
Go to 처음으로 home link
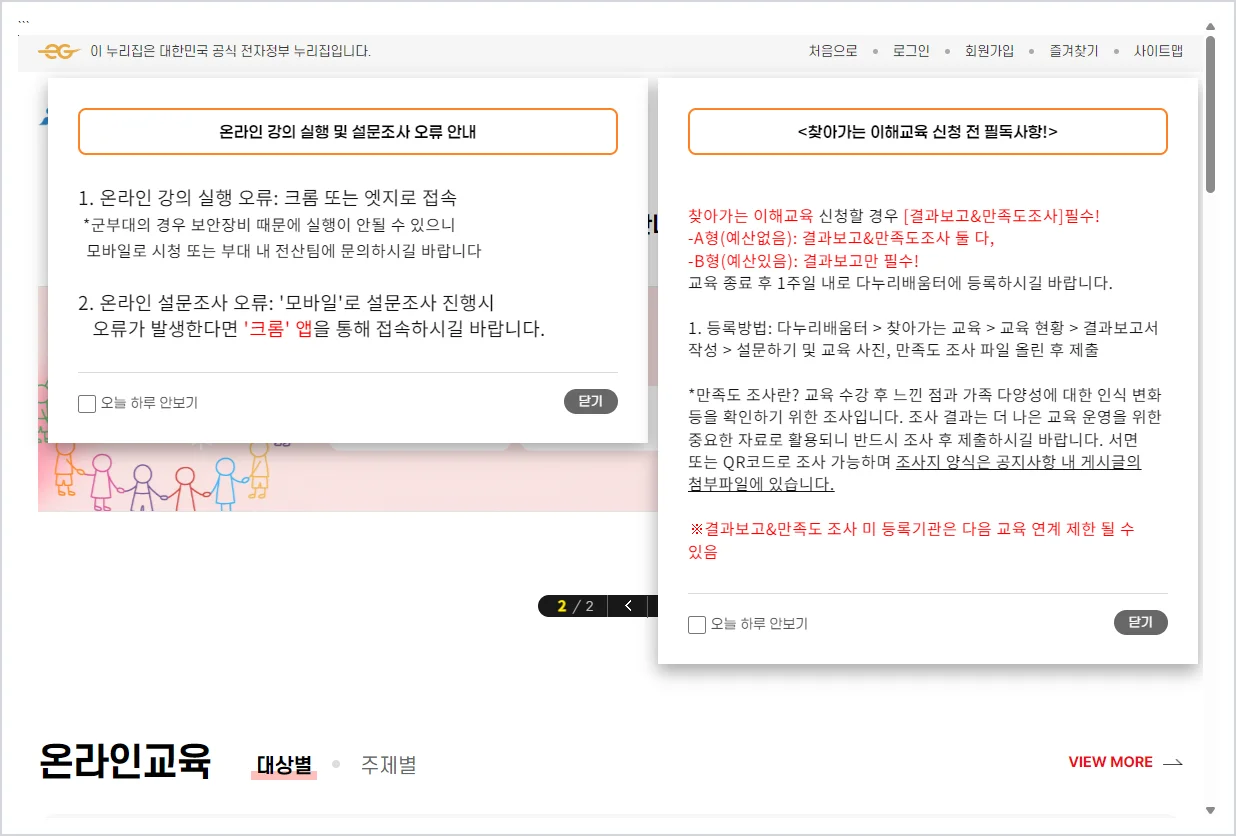[x=833, y=51]
